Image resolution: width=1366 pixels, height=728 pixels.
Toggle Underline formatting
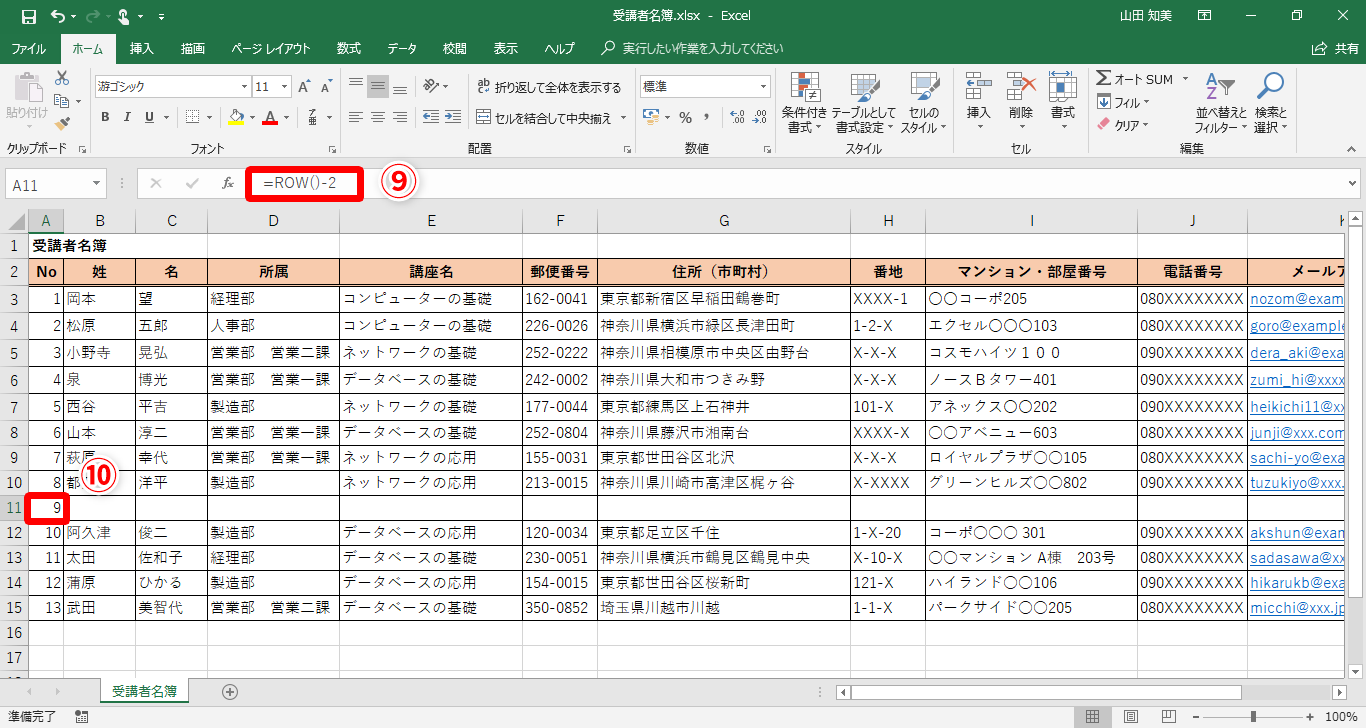pyautogui.click(x=151, y=117)
